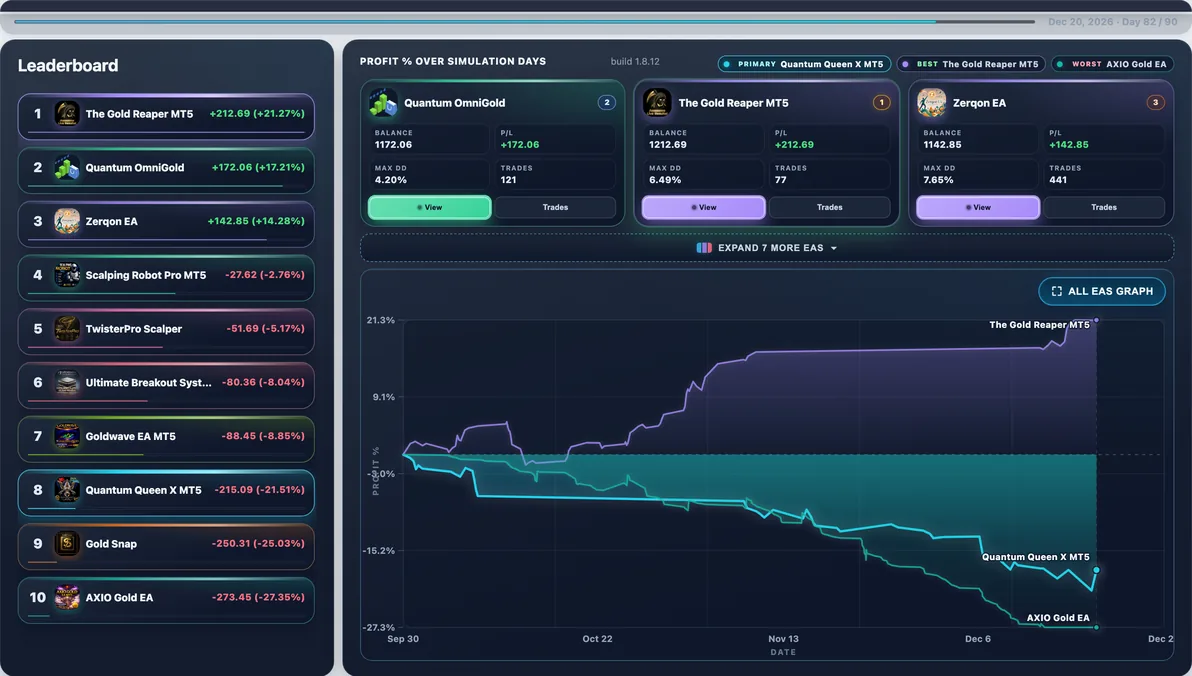Click rank badge 2 on Quantum OmniGold card
Viewport: 1192px width, 676px height.
point(607,103)
